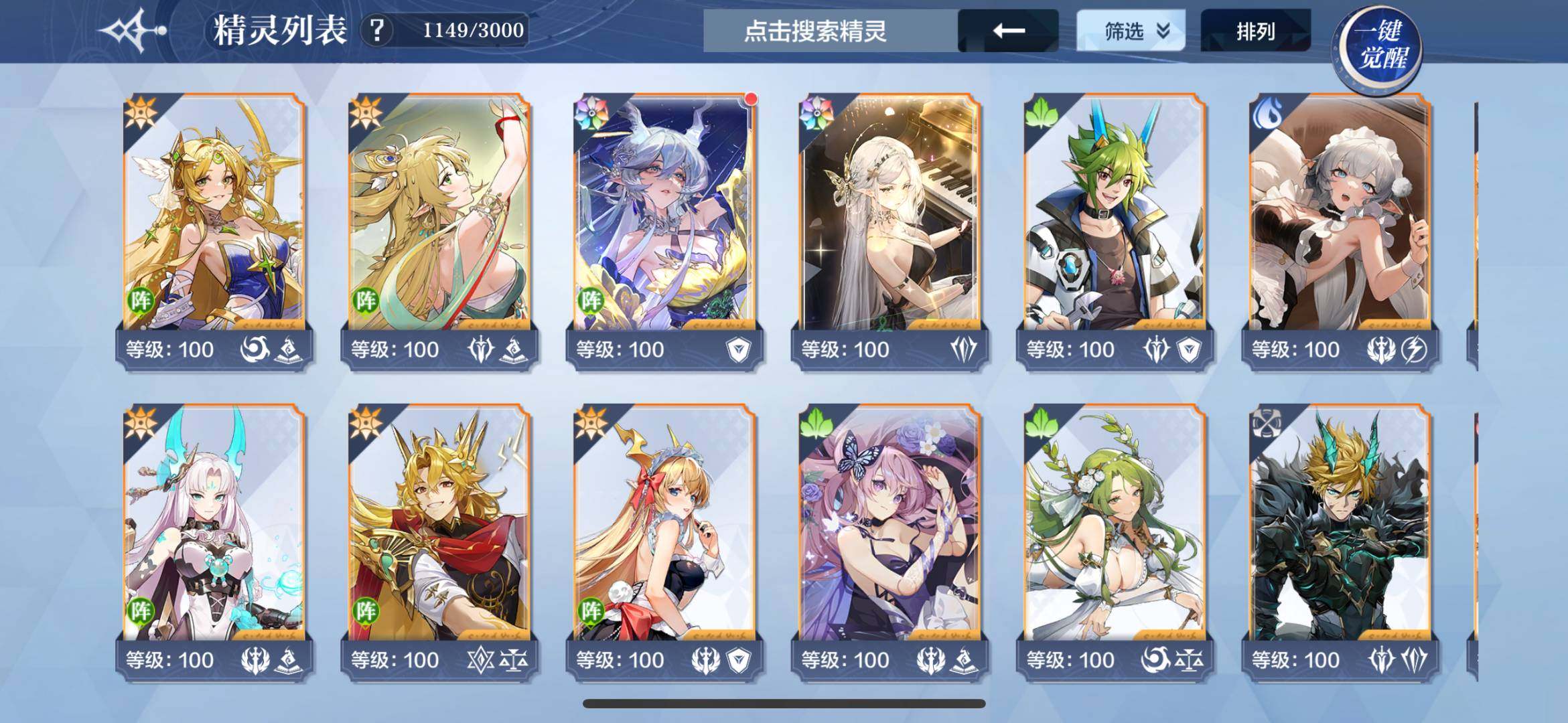Tap the lightning class icon on maid card
The width and height of the screenshot is (1568, 723).
point(1414,349)
